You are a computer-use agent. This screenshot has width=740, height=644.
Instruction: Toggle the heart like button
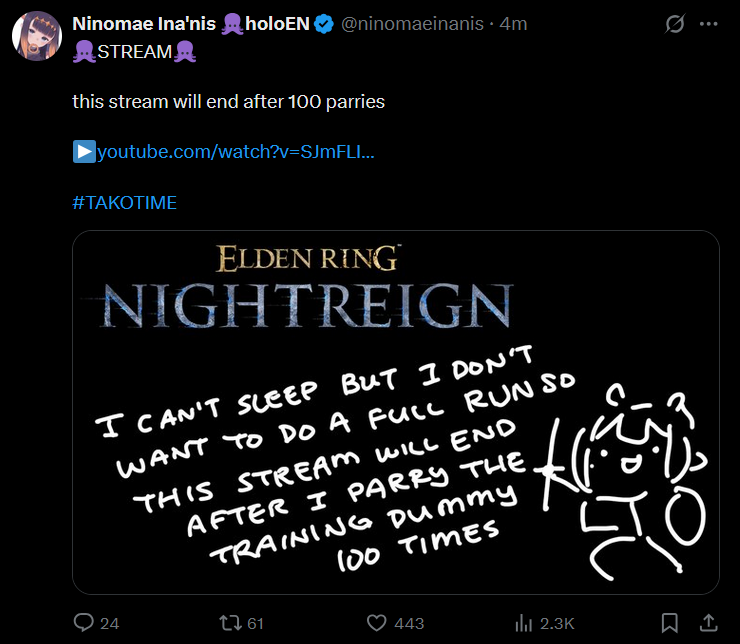click(x=376, y=623)
